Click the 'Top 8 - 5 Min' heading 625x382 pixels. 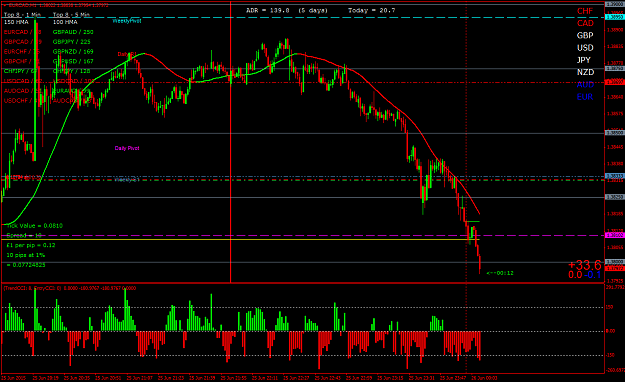click(71, 15)
